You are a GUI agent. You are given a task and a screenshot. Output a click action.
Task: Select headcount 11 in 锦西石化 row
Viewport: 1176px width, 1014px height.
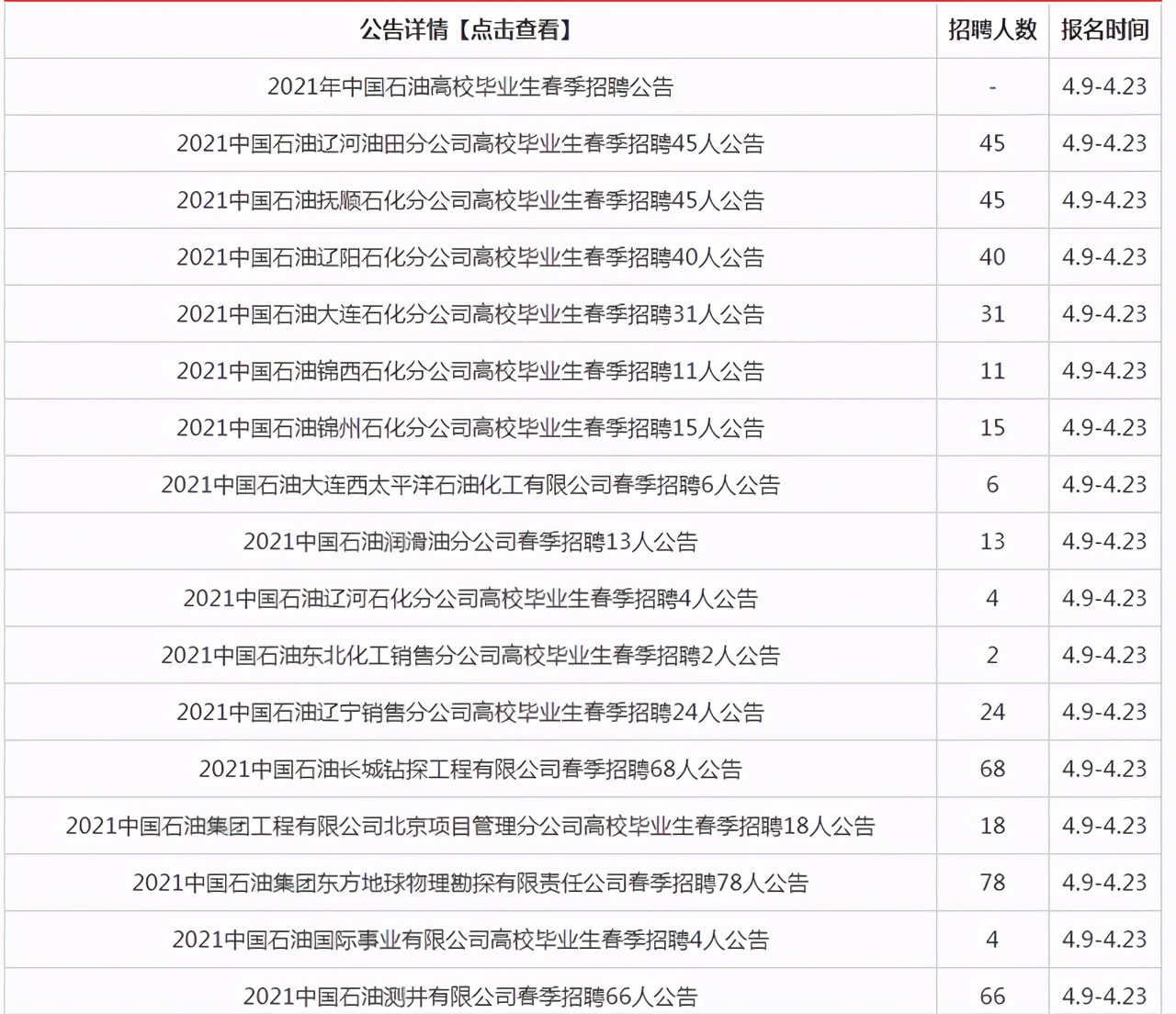pos(992,371)
